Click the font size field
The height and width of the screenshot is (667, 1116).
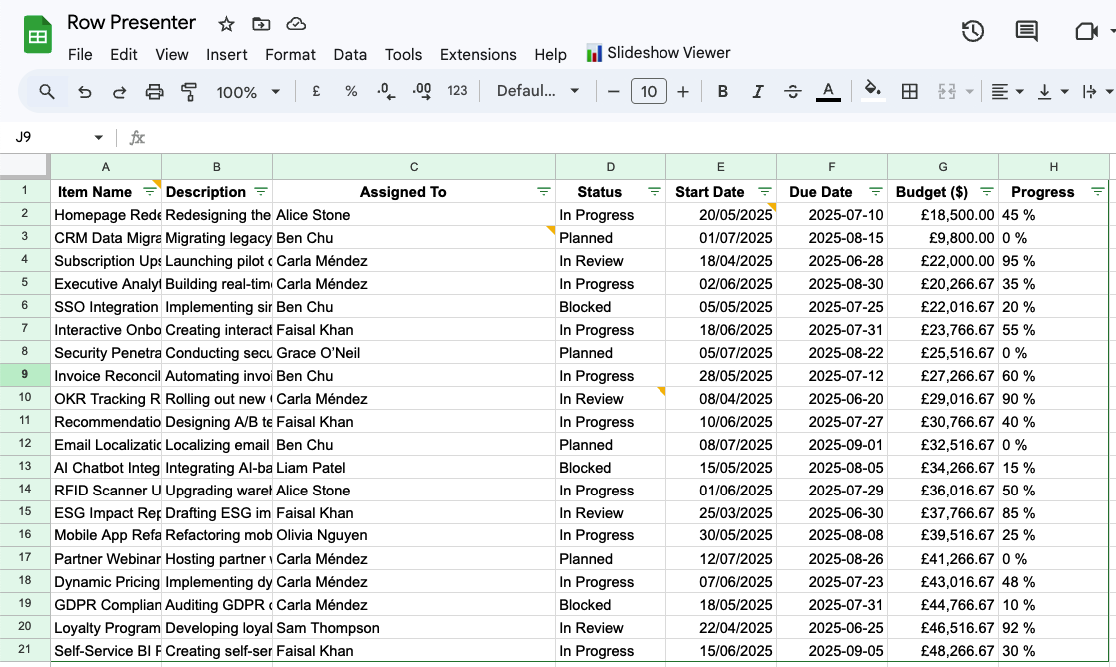[x=648, y=91]
